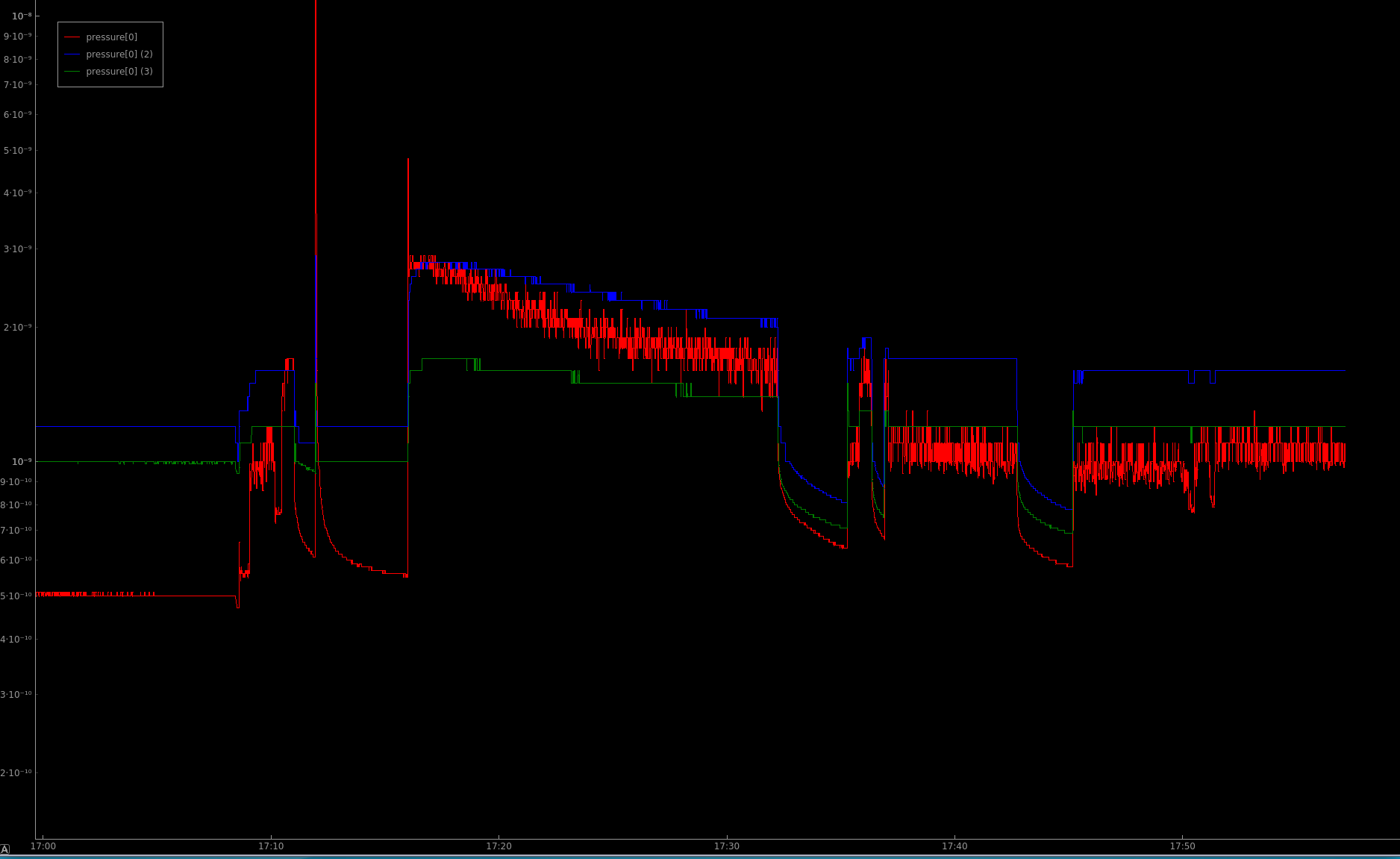Click the blue line sample in legend

point(72,54)
